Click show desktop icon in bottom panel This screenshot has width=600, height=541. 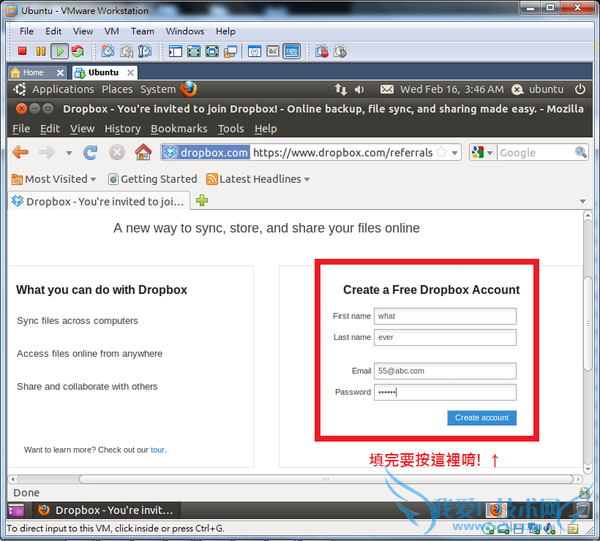[x=16, y=510]
